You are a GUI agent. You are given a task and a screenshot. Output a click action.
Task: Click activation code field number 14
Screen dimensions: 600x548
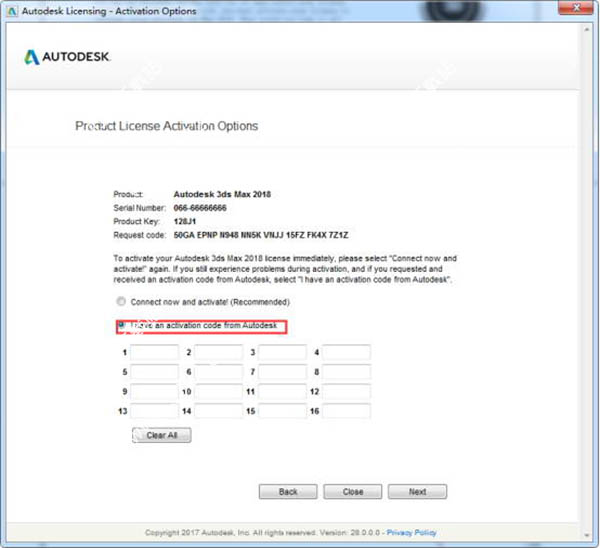pyautogui.click(x=218, y=411)
